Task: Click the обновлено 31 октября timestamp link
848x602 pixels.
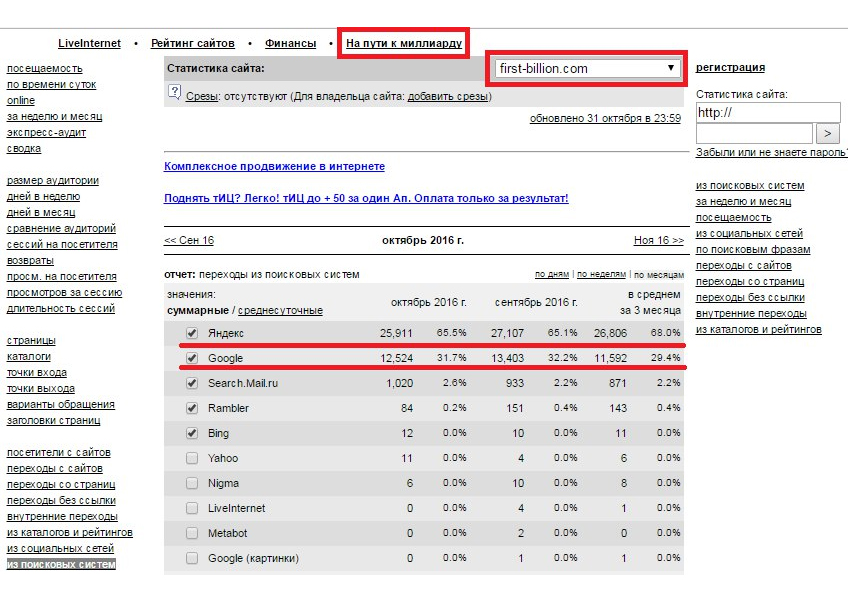Action: click(605, 118)
